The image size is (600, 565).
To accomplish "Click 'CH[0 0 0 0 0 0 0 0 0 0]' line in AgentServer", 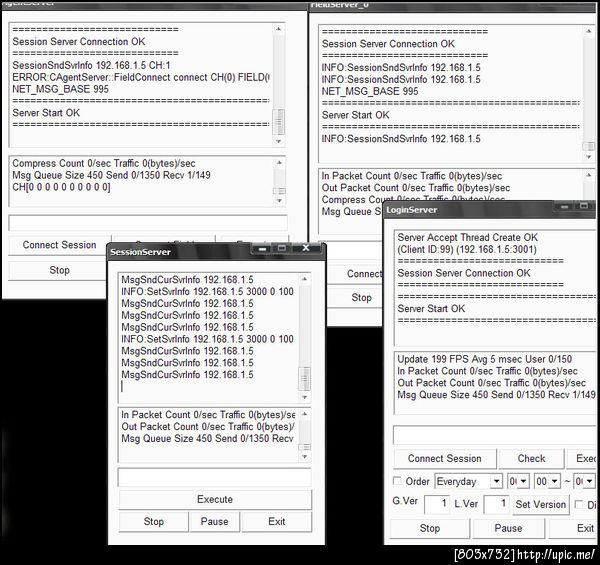I will tap(61, 187).
